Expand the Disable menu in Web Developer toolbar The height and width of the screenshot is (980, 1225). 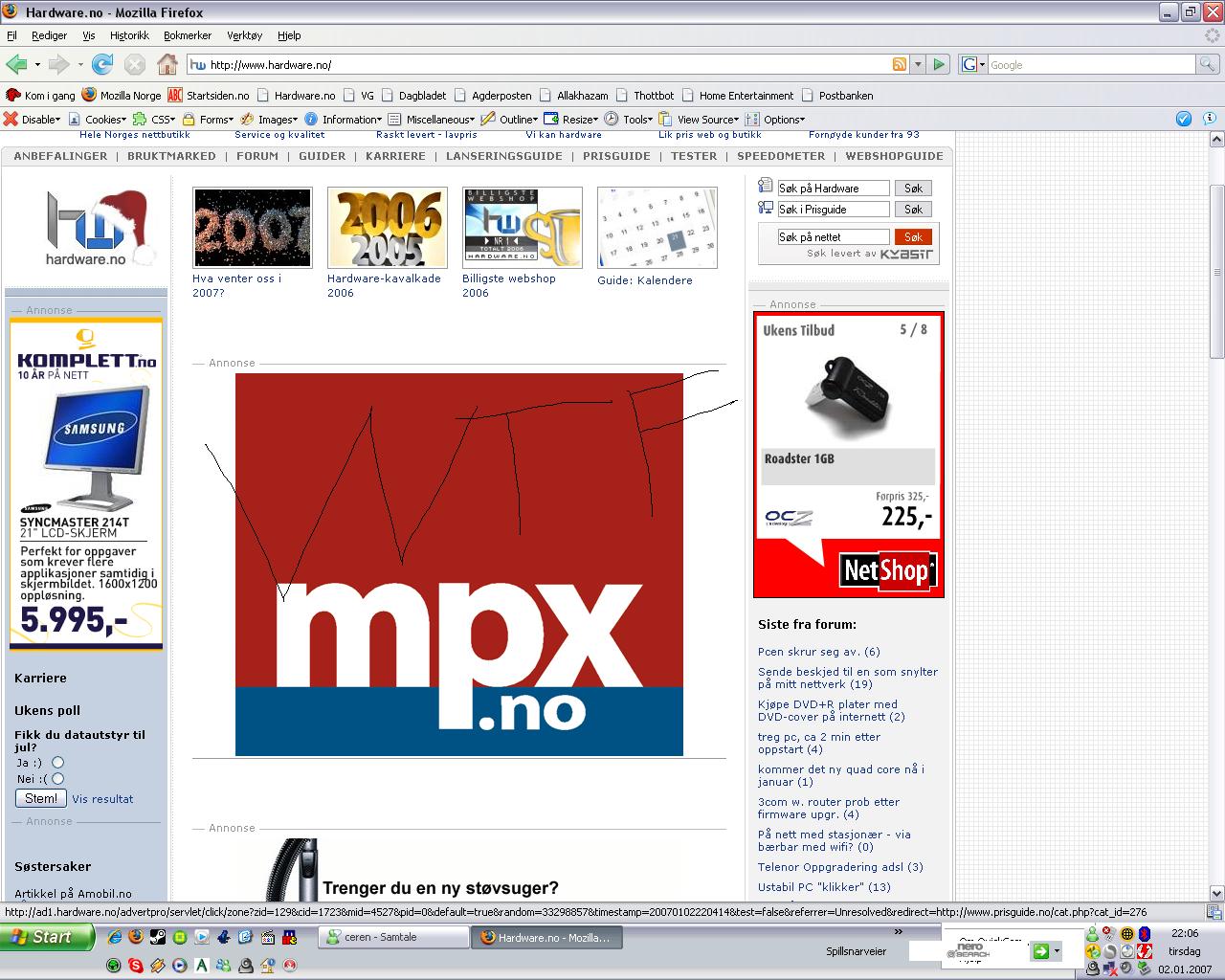point(32,119)
